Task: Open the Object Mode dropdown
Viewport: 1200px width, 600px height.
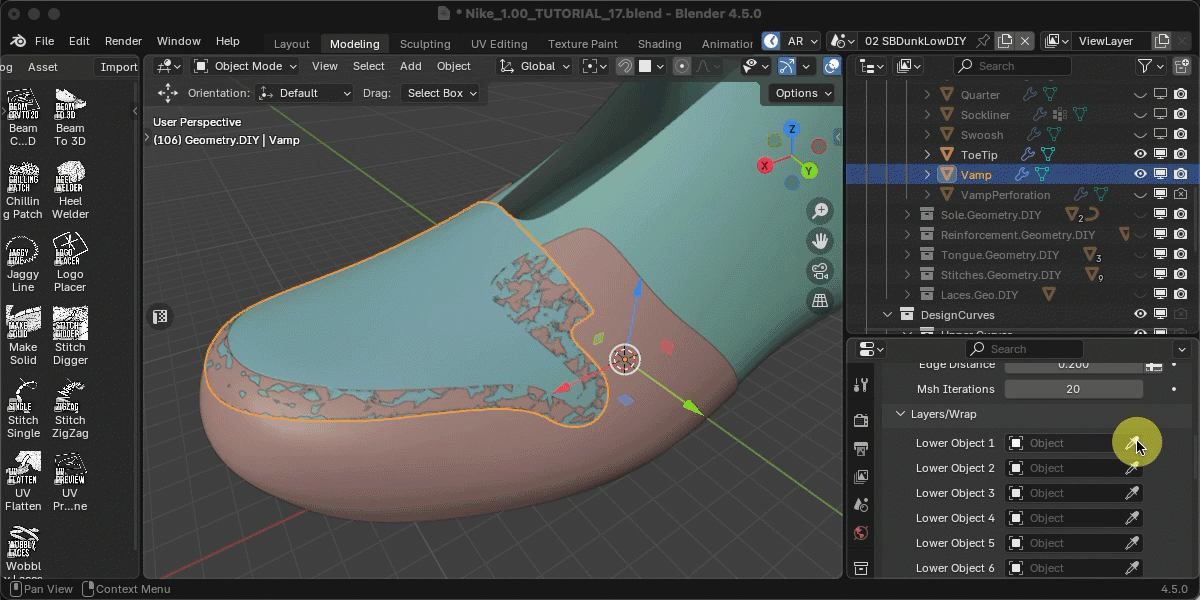Action: [246, 66]
